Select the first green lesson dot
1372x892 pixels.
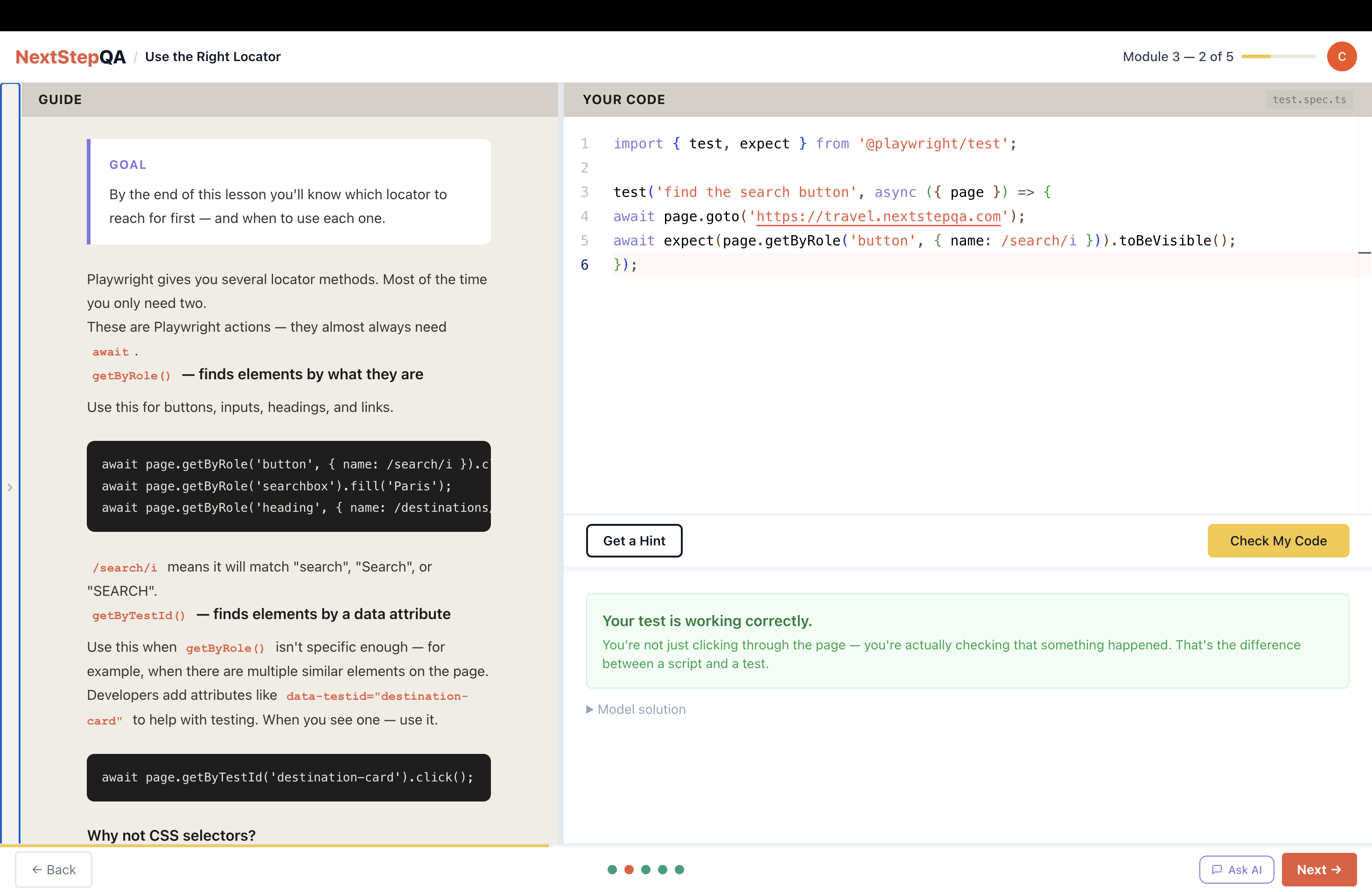click(x=612, y=870)
